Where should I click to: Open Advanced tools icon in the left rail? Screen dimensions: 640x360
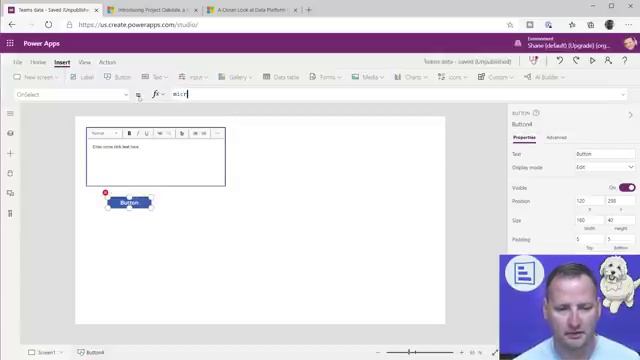tap(10, 213)
